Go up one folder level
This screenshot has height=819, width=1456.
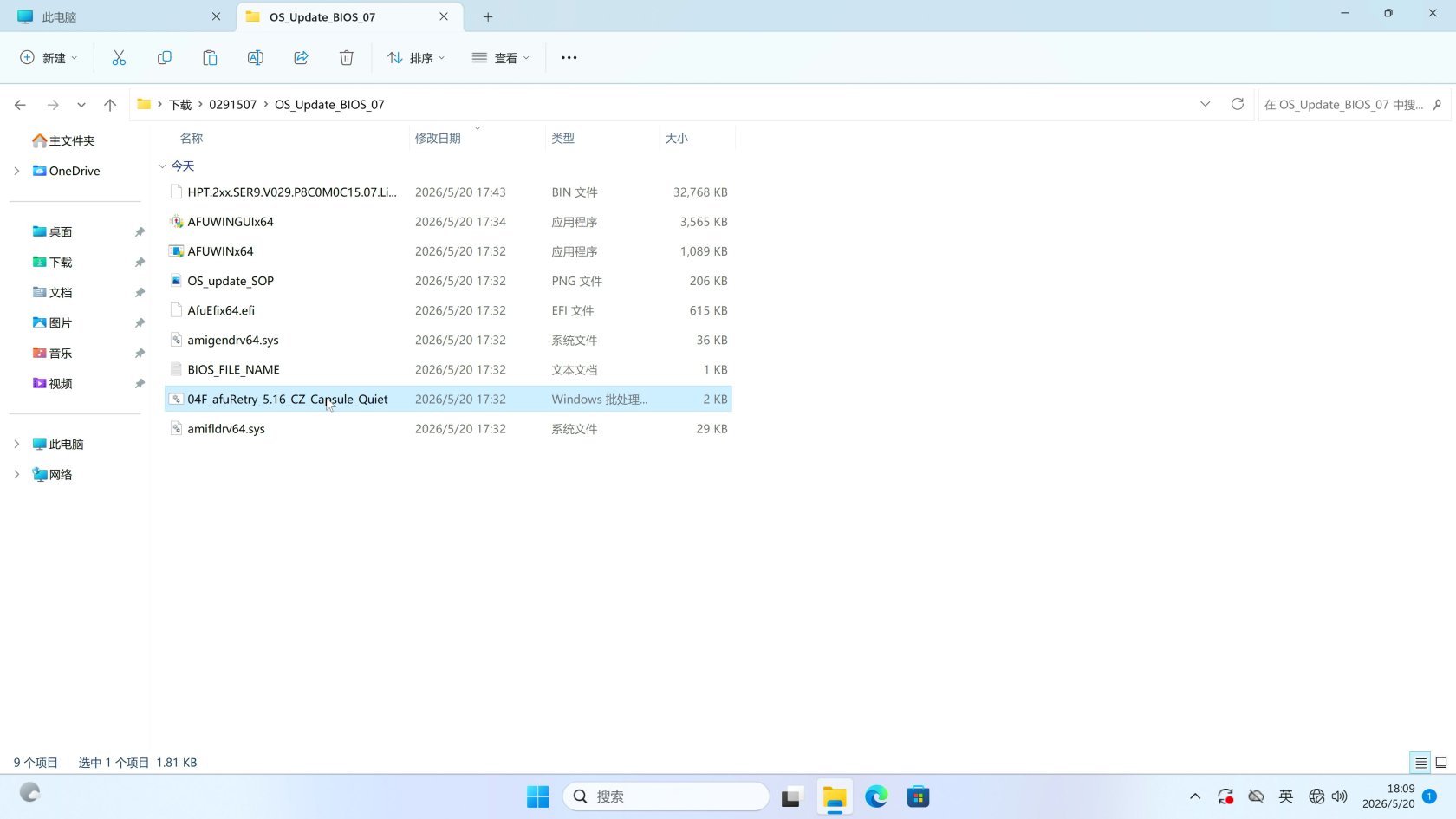tap(110, 105)
